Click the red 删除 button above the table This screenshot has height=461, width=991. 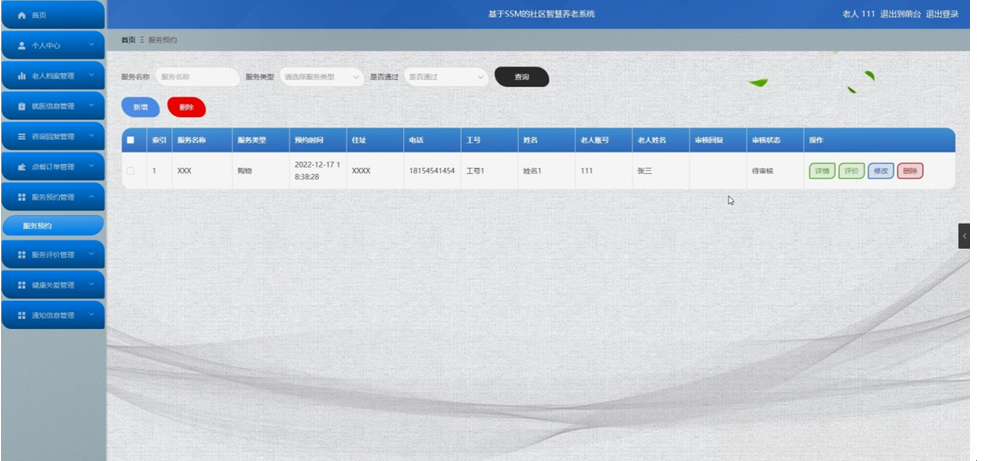(186, 108)
